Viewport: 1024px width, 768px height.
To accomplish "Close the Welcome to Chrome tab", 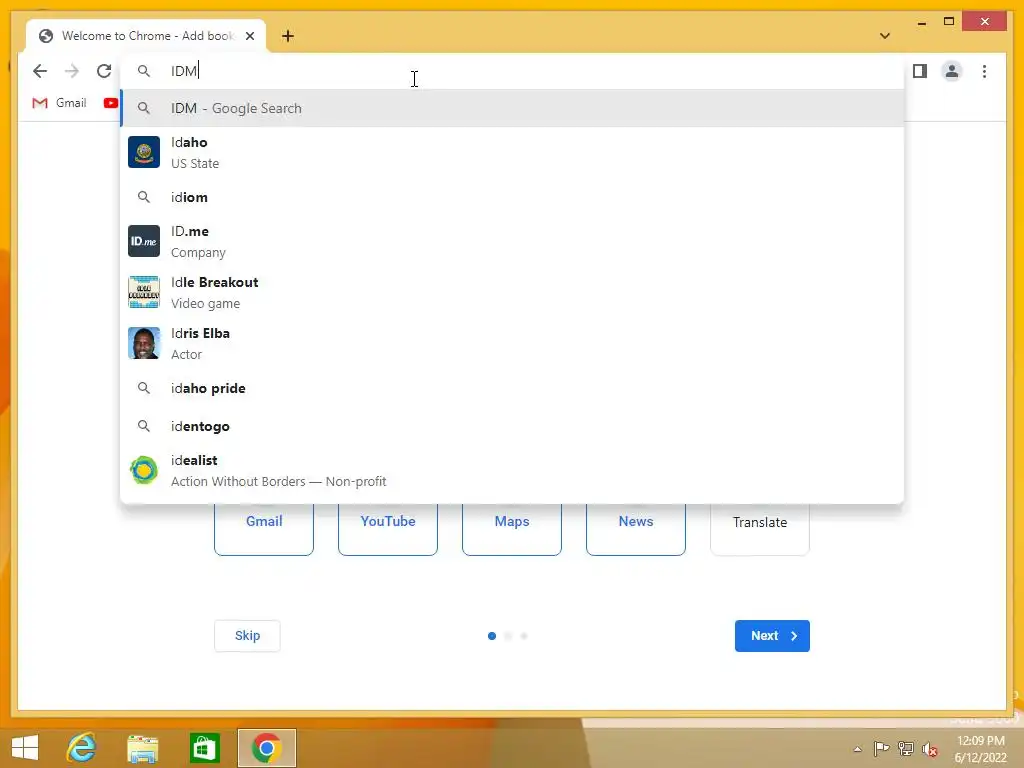I will tap(249, 36).
